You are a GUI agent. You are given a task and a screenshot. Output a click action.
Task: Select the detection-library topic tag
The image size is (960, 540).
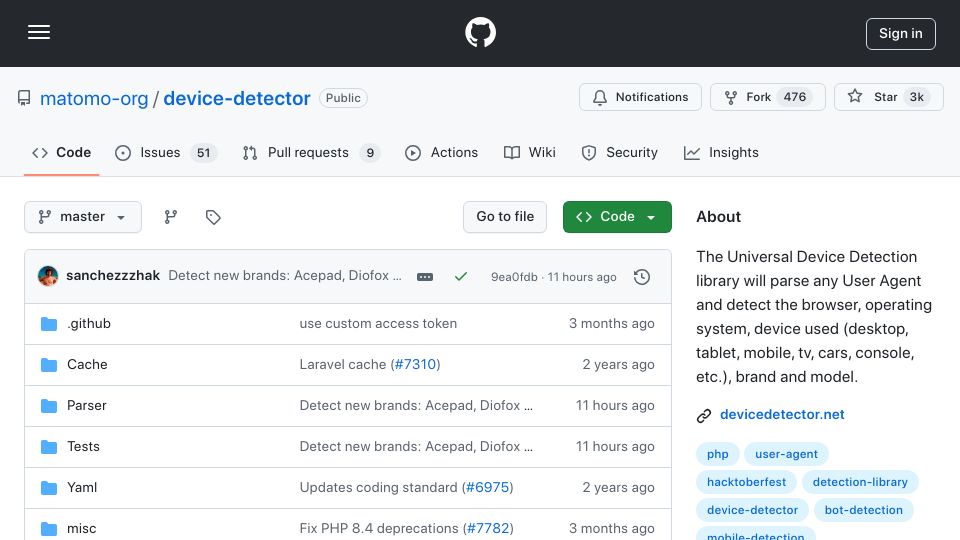pyautogui.click(x=860, y=482)
